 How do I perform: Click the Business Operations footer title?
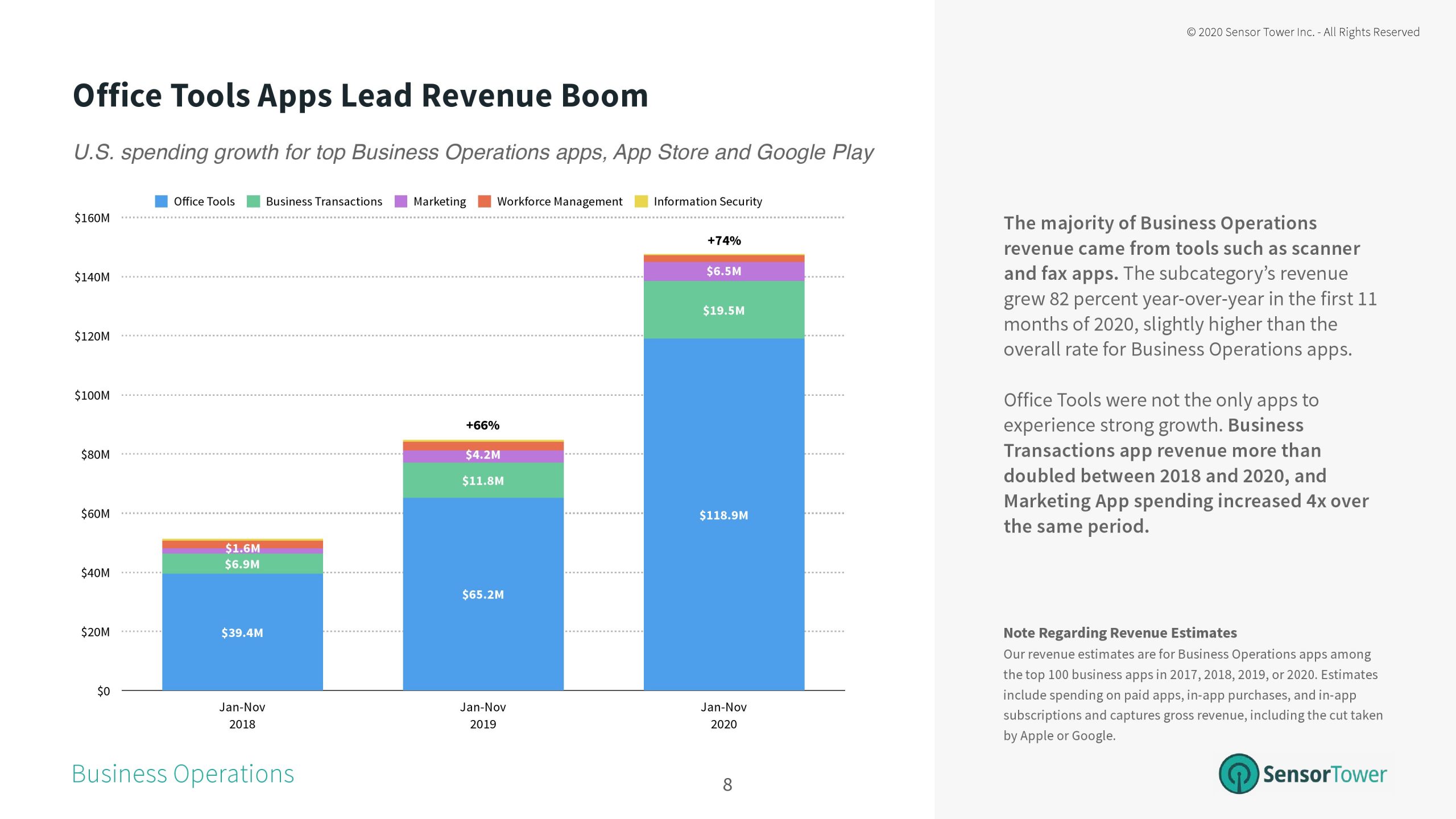[183, 774]
